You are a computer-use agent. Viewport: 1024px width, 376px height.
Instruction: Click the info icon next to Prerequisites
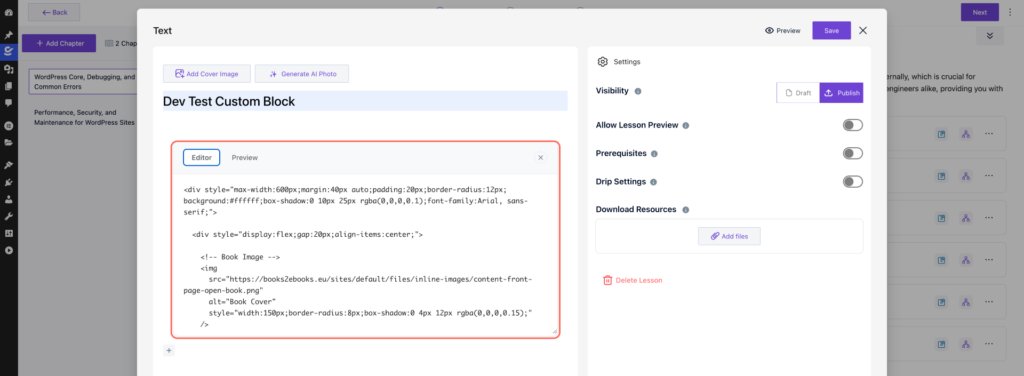[x=654, y=153]
